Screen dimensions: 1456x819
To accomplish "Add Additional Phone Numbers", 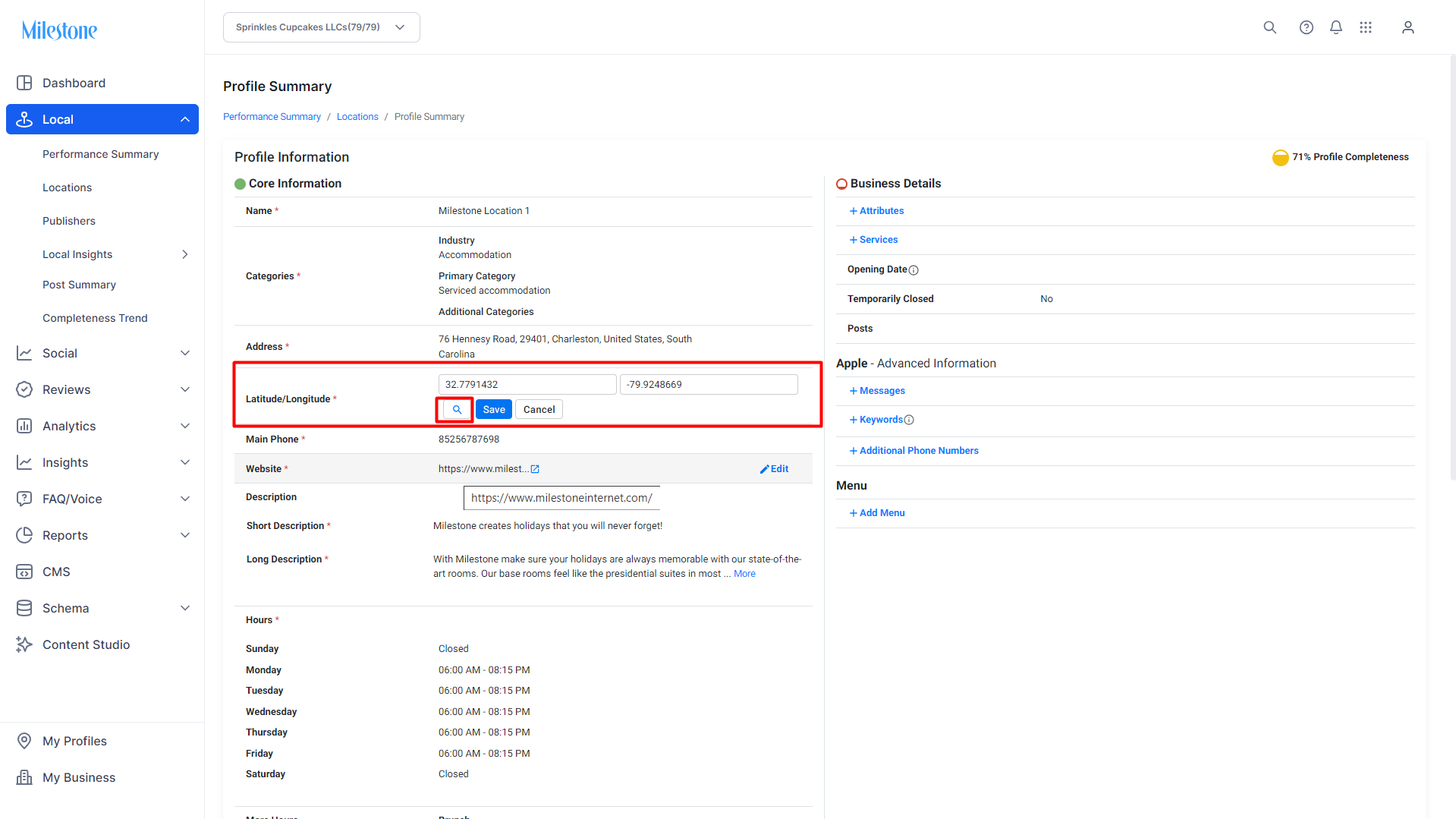I will click(914, 451).
